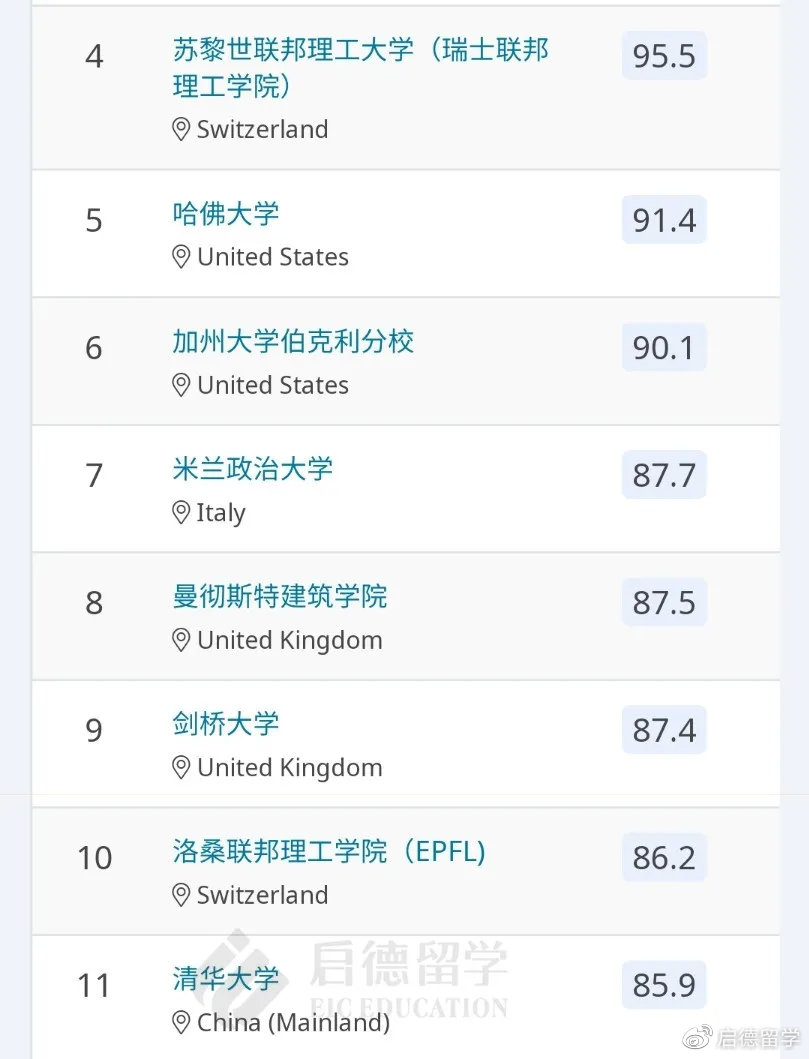This screenshot has width=809, height=1059.
Task: Click the 91.4 score badge
Action: tap(664, 220)
